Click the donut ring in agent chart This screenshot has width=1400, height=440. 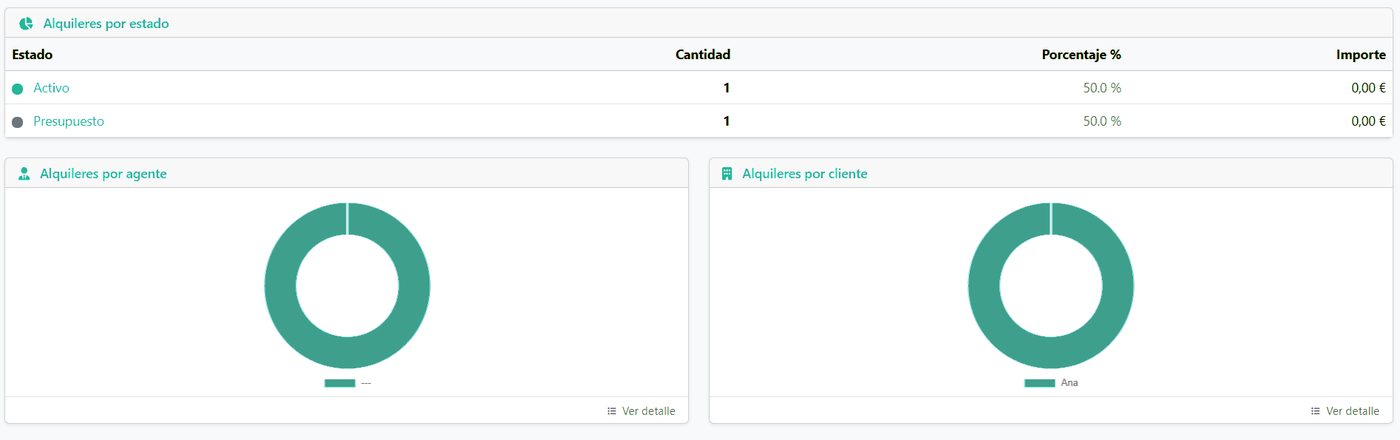pos(281,286)
